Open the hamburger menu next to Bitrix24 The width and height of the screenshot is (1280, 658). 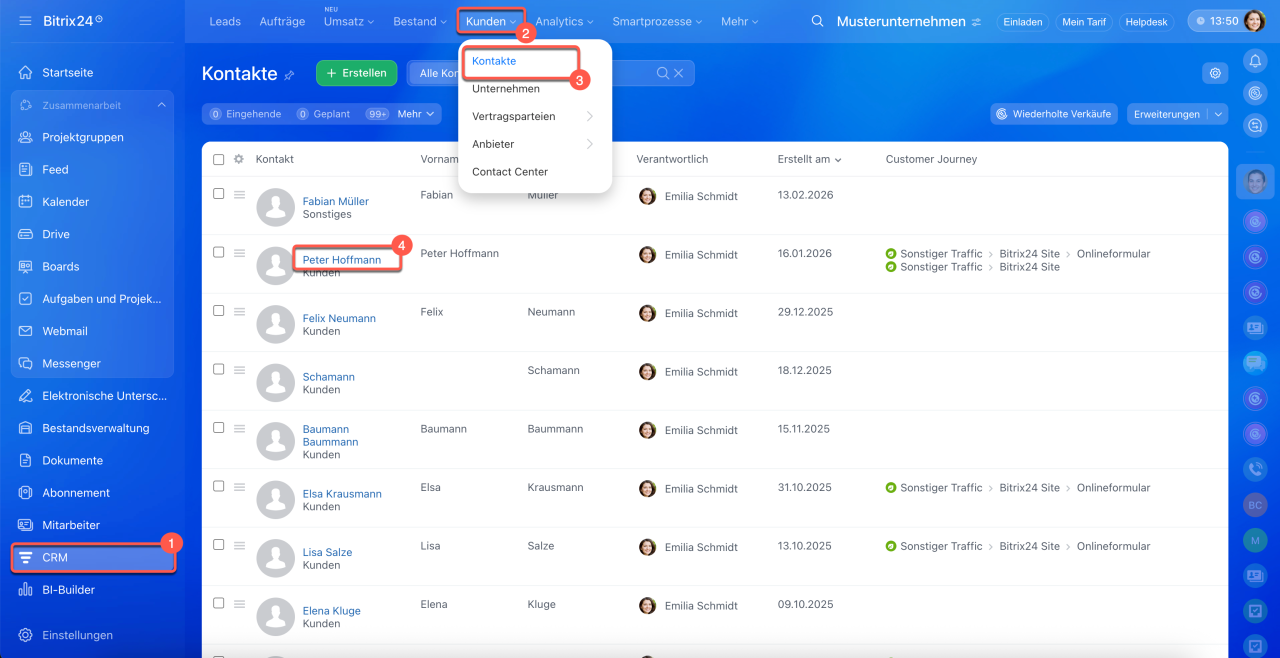tap(25, 21)
